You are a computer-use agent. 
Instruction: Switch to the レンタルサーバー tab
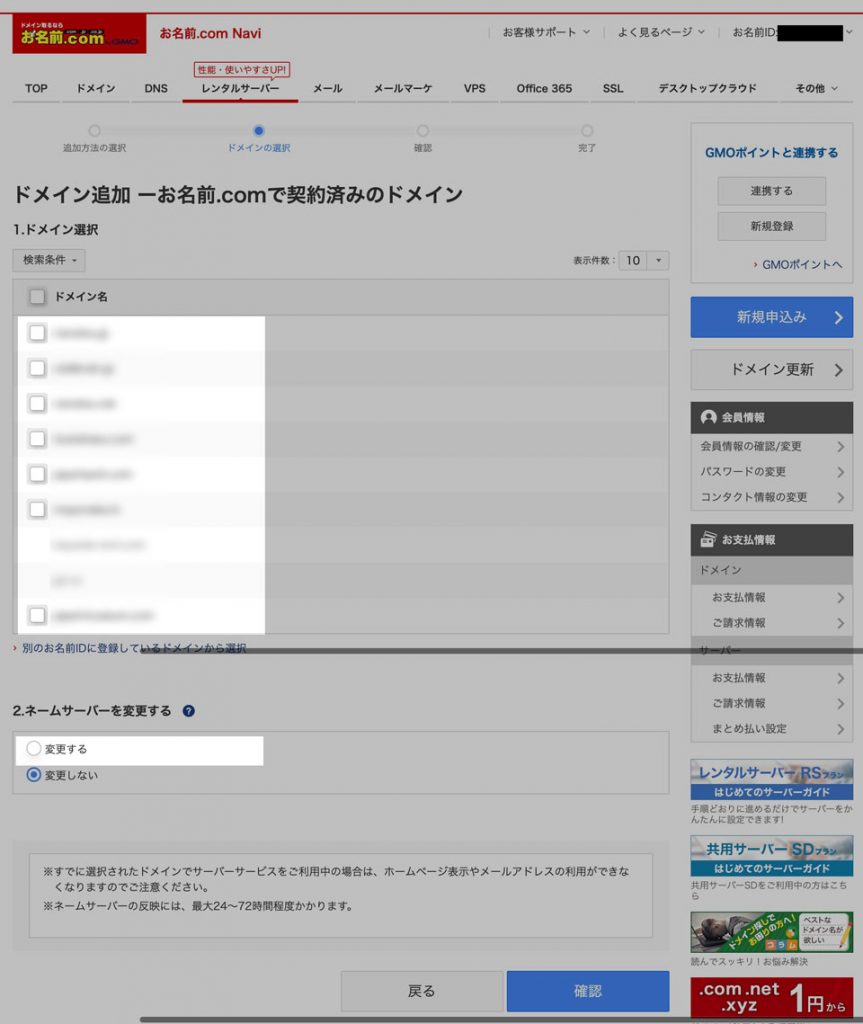(x=240, y=88)
